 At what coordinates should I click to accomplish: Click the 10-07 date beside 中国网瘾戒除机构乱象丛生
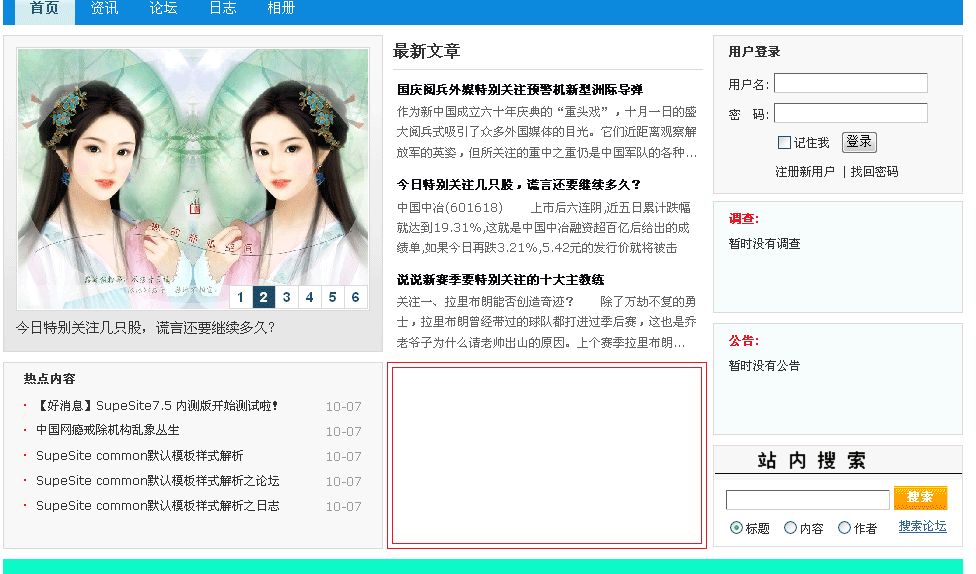tap(344, 431)
